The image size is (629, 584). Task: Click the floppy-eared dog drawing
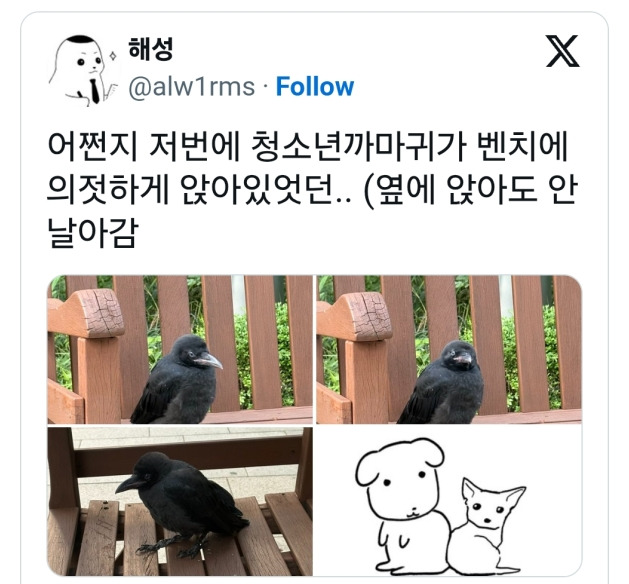pos(402,505)
